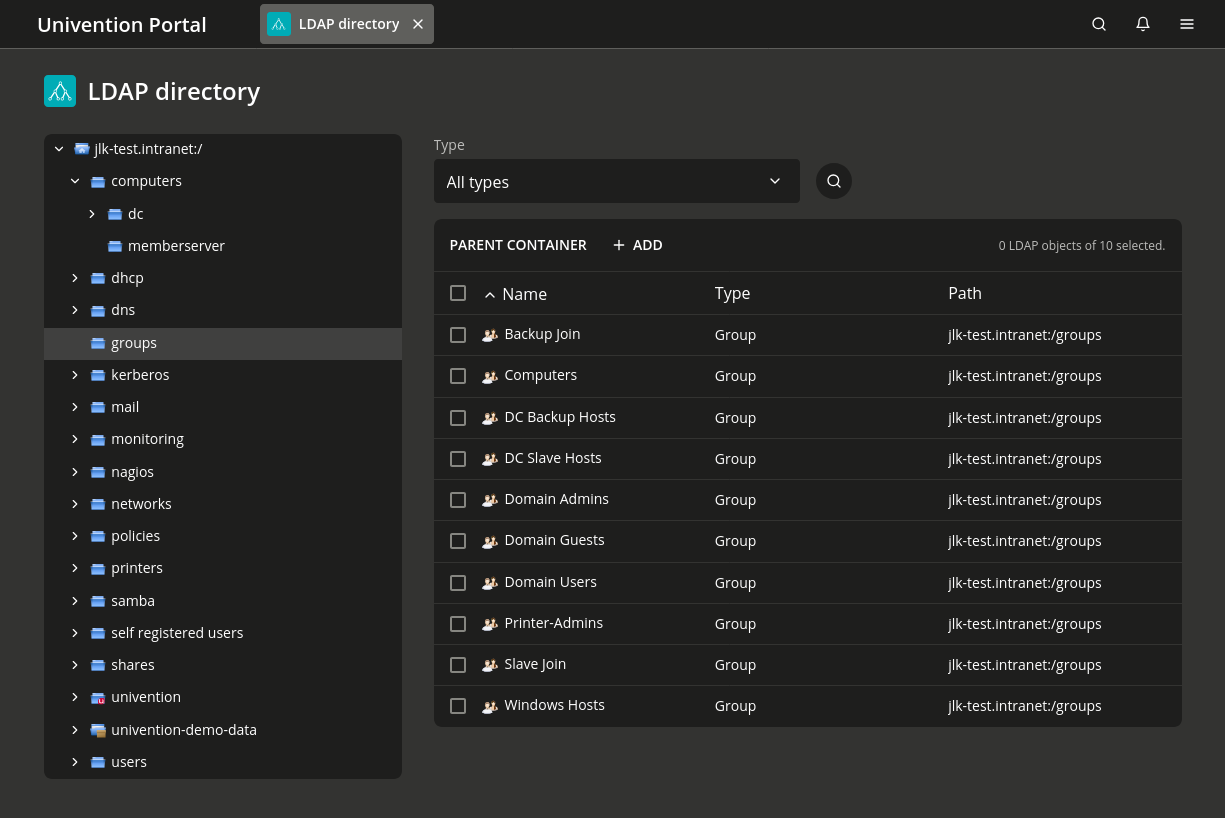Tick the checkbox for Domain Users
Viewport: 1225px width, 818px height.
coord(458,583)
